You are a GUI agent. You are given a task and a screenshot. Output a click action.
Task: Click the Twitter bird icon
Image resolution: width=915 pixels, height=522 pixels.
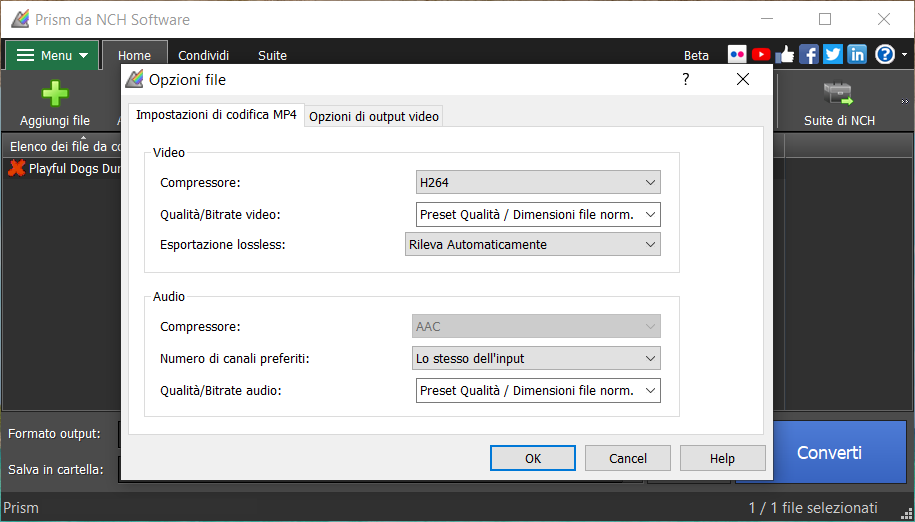[833, 55]
